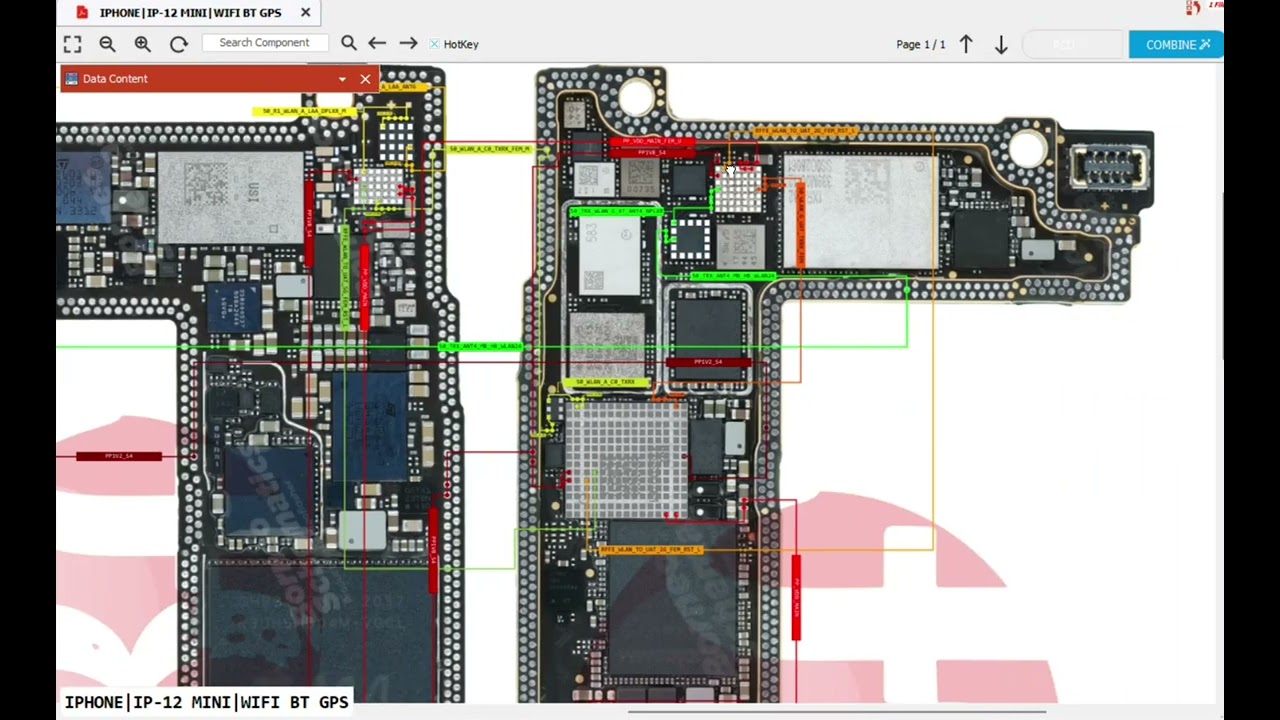Click the brand logo icon at top right
The width and height of the screenshot is (1280, 720).
pyautogui.click(x=1193, y=8)
